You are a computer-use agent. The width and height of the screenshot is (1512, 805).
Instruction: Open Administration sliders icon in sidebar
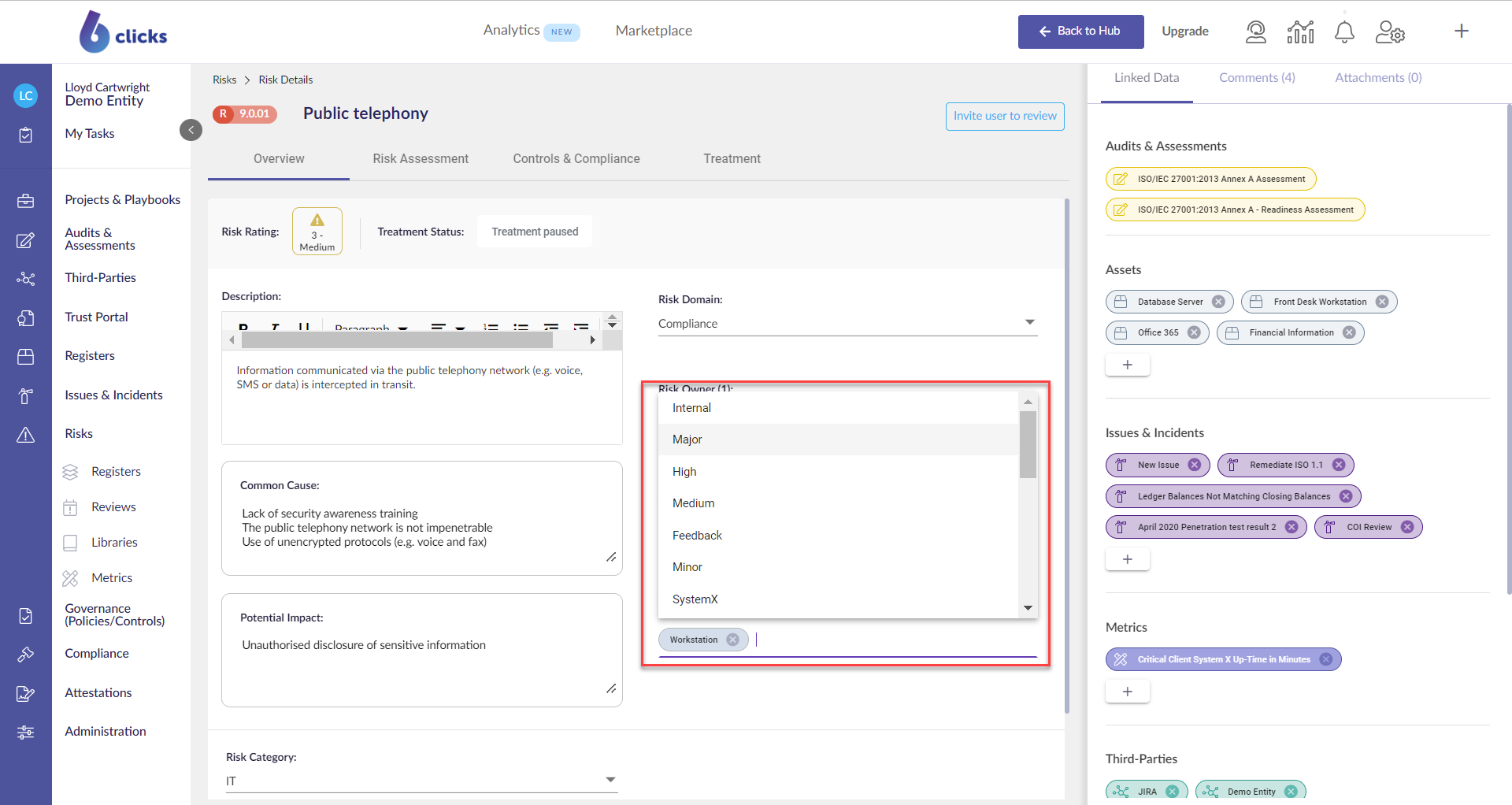[26, 733]
